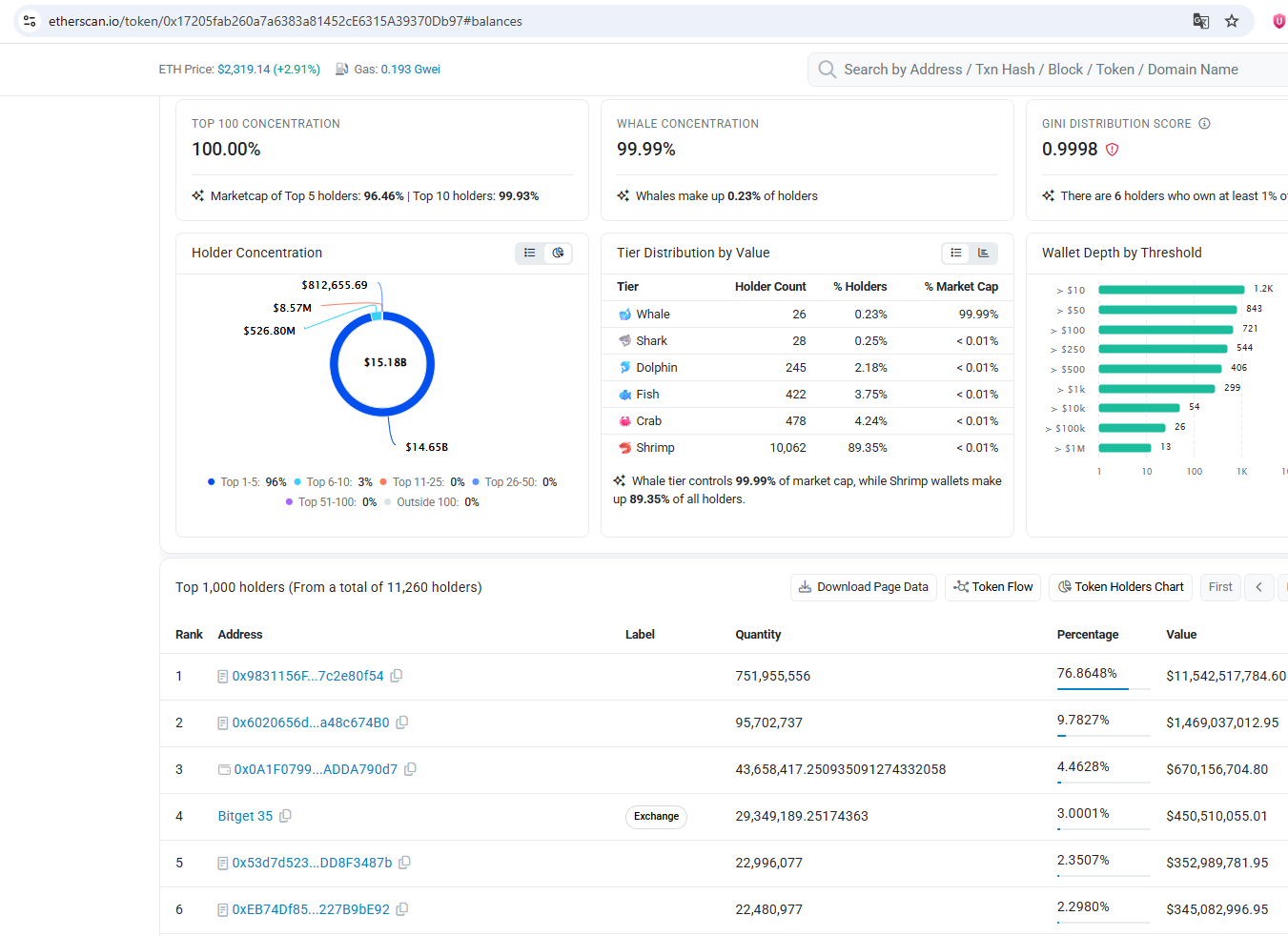This screenshot has height=936, width=1288.
Task: Open holder 0x9831156F...7c2e80f54
Action: point(308,676)
